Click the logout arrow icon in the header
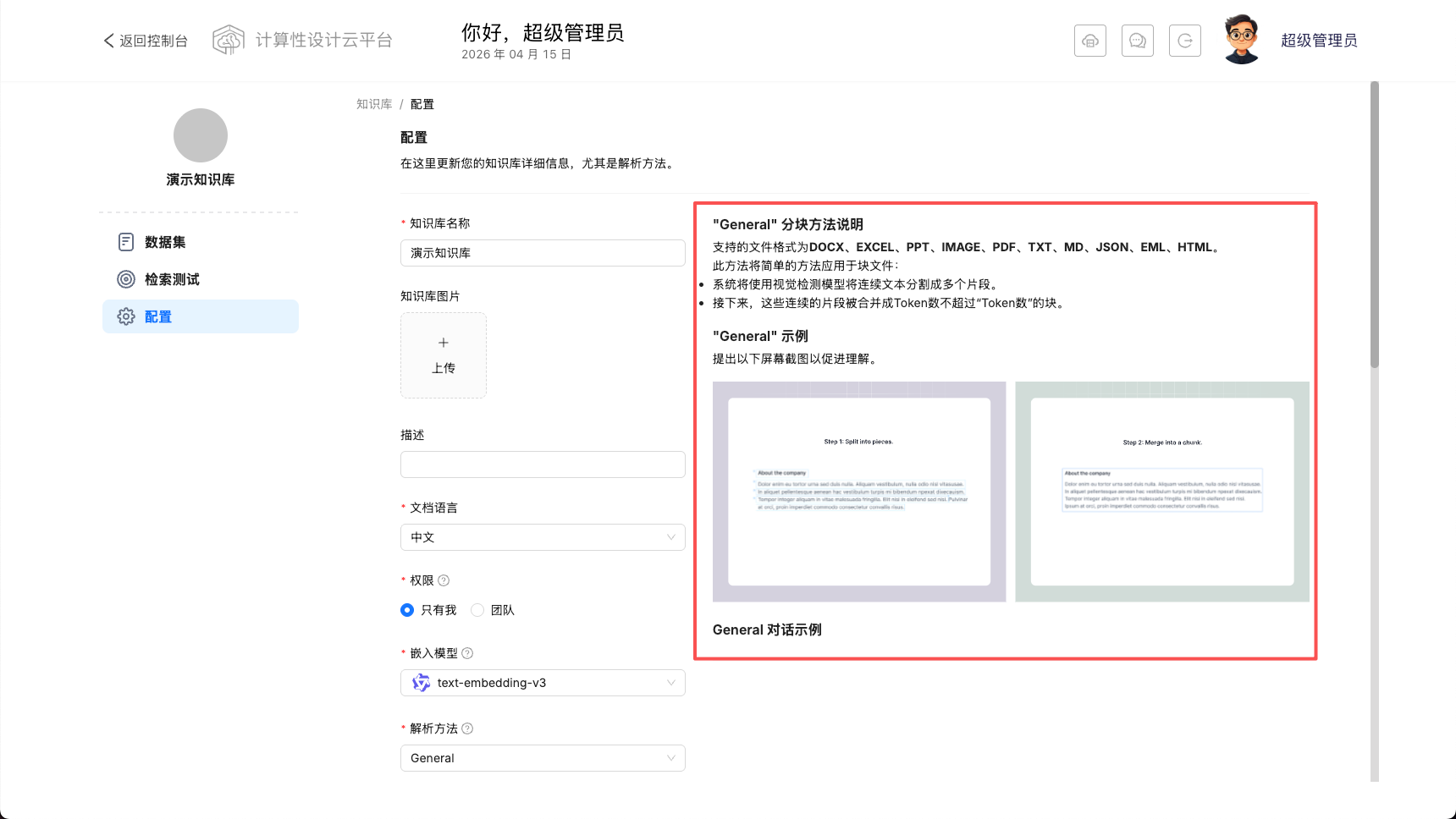Image resolution: width=1456 pixels, height=819 pixels. coord(1185,41)
